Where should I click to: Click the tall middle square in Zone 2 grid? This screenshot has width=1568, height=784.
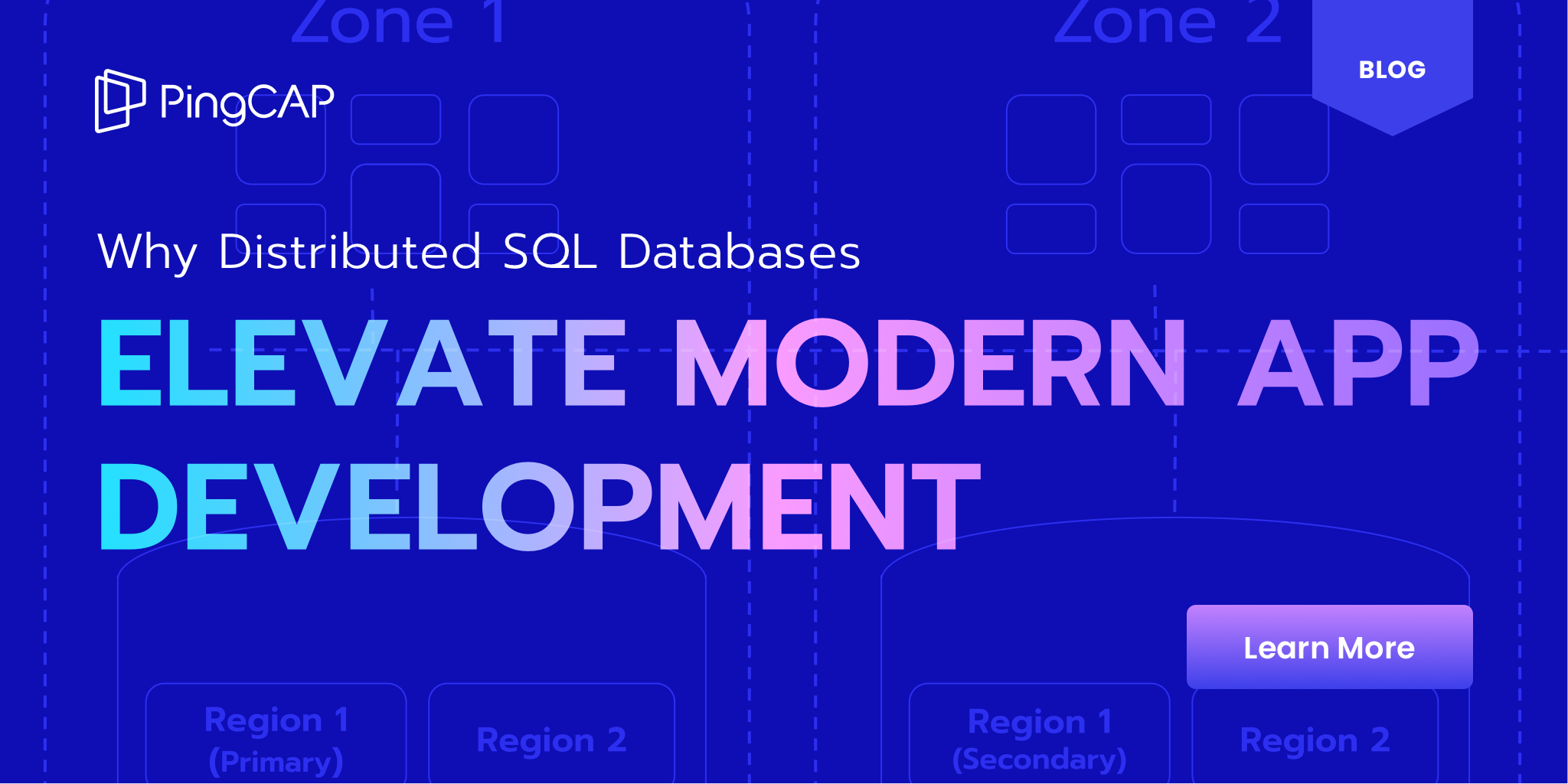point(1165,208)
